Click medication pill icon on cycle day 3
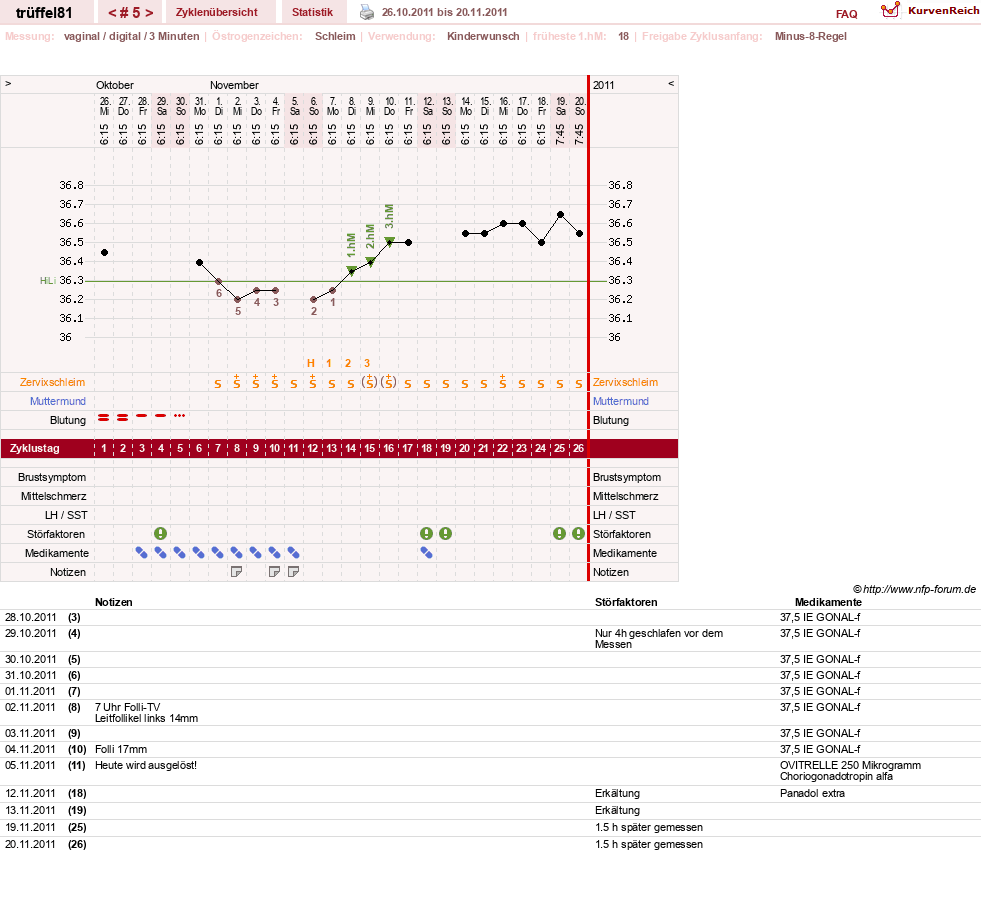 tap(142, 553)
